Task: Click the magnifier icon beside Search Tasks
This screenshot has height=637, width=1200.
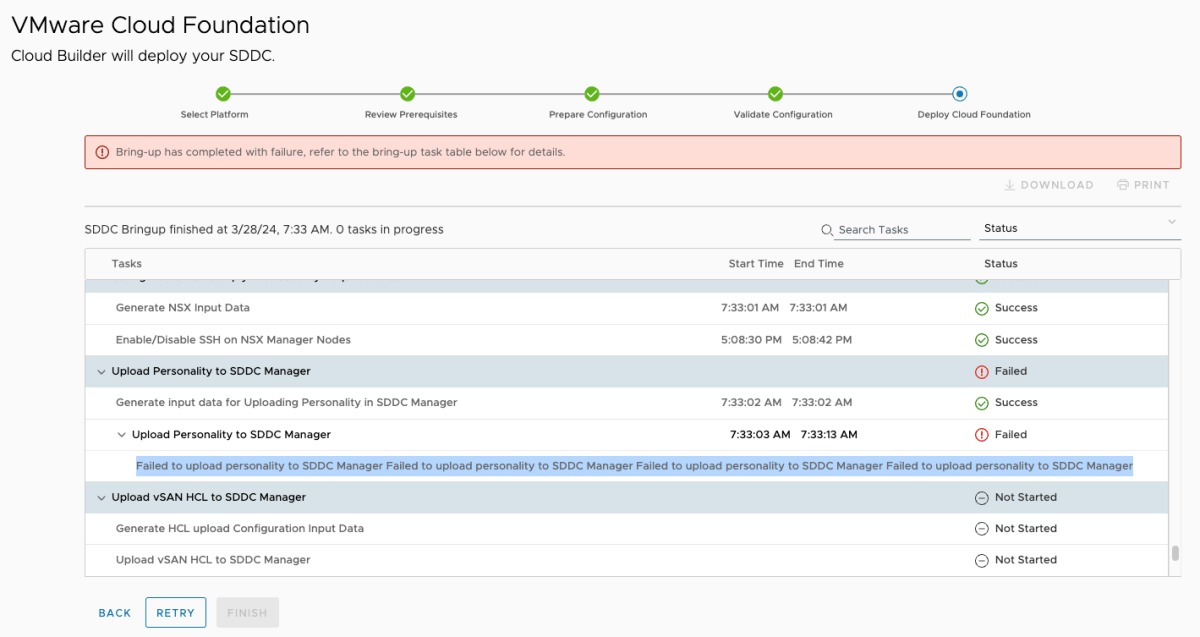Action: (x=827, y=230)
